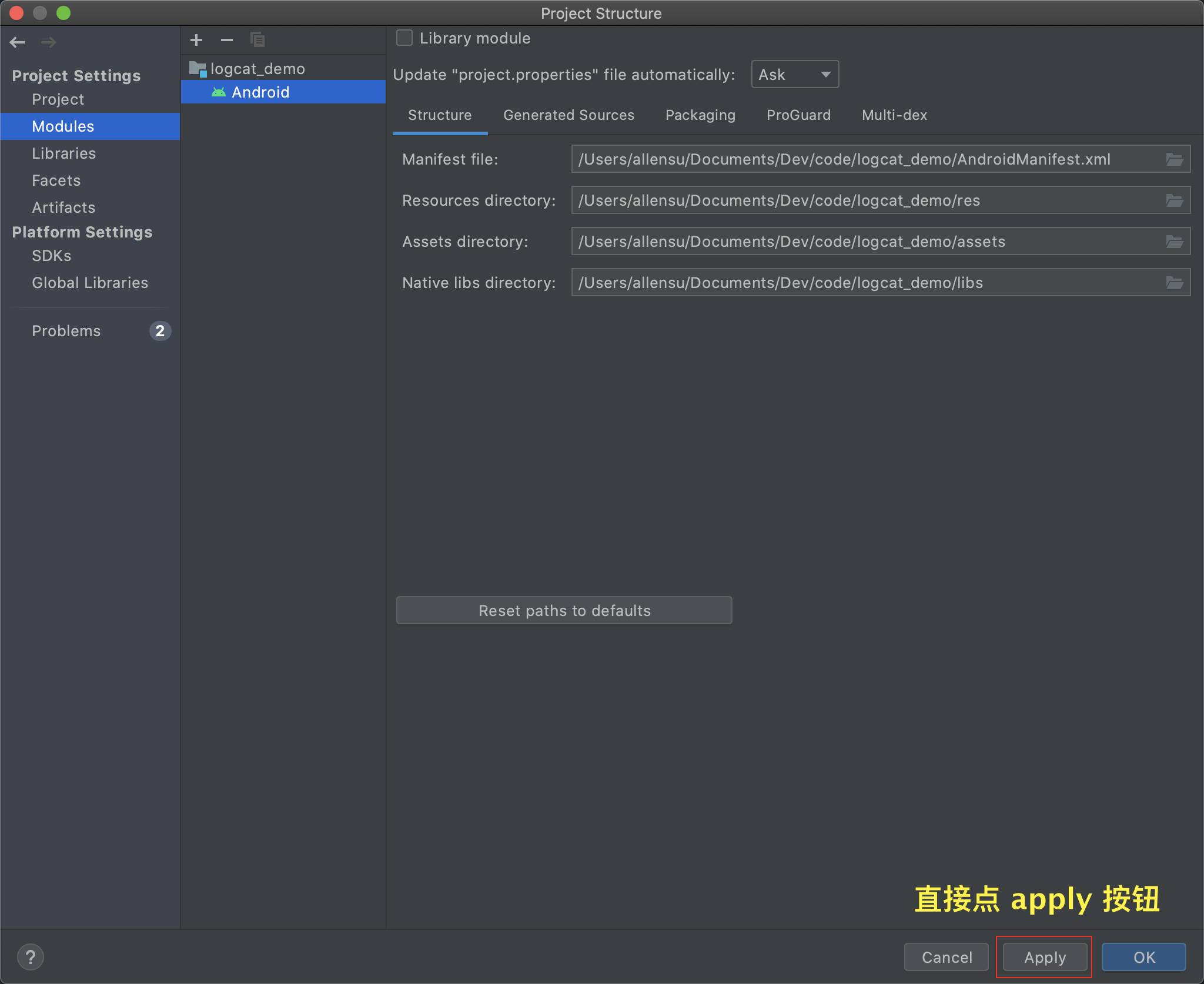Browse for Resources directory folder icon
The image size is (1204, 984).
pos(1175,200)
